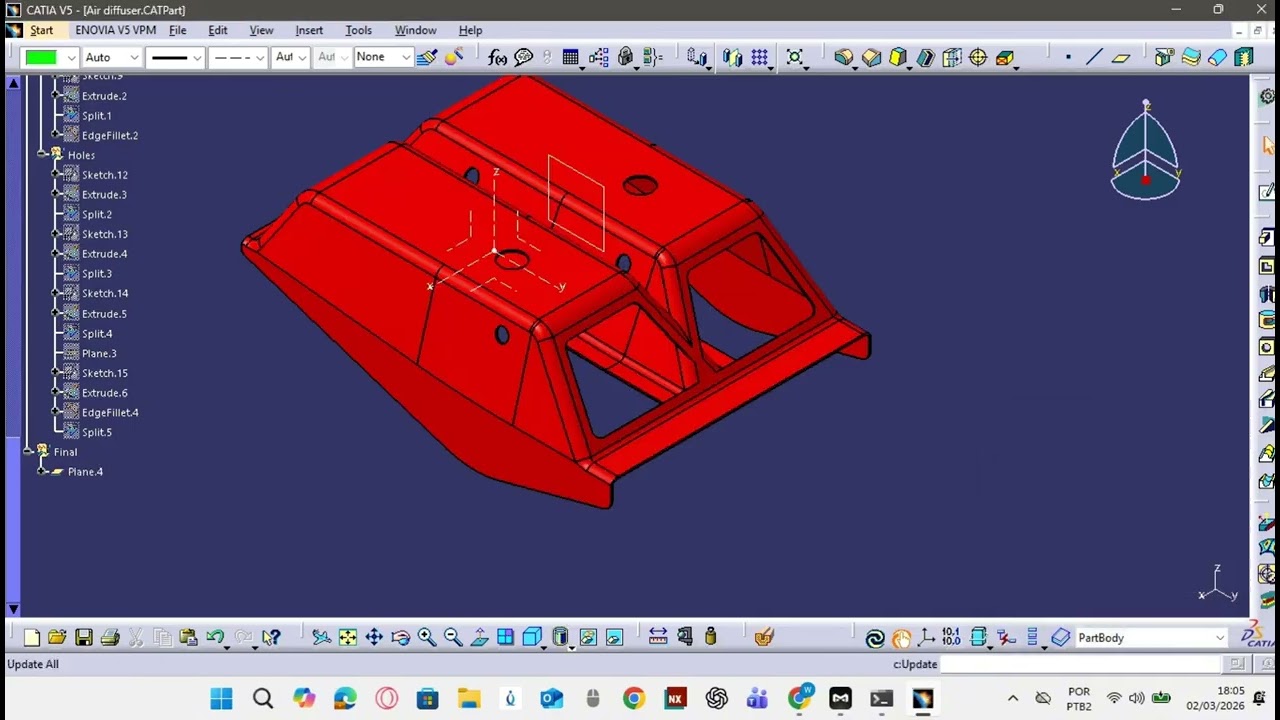
Task: Click the Fit All In icon
Action: point(347,637)
